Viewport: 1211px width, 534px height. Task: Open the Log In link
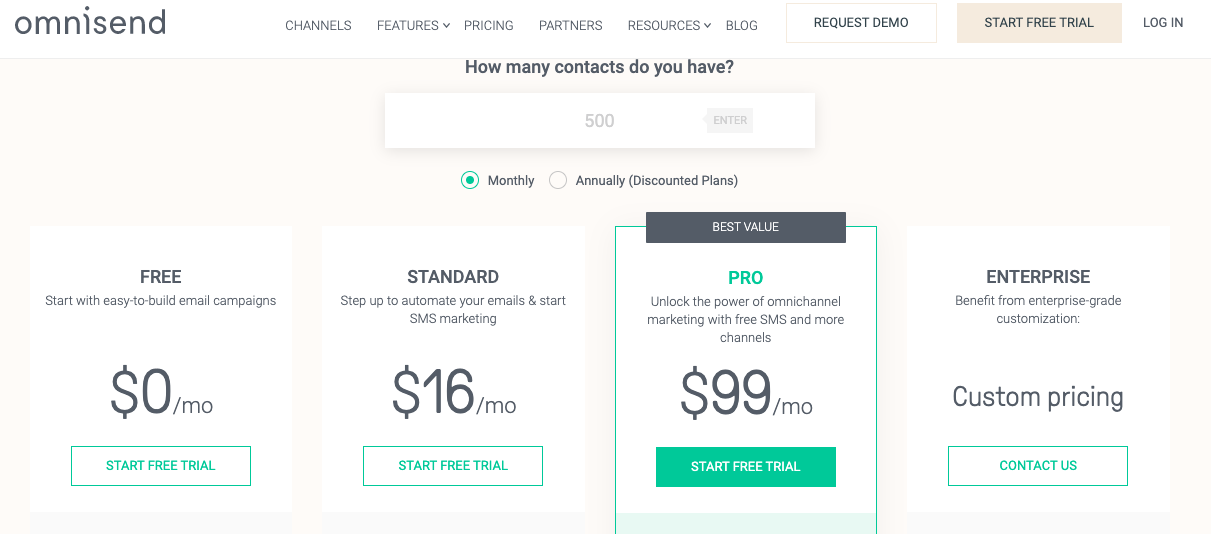click(x=1163, y=23)
